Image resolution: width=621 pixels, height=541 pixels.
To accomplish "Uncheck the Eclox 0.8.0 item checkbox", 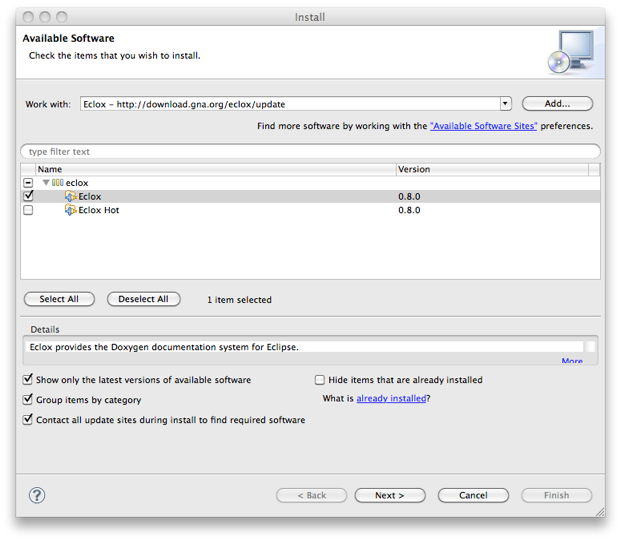I will click(28, 196).
